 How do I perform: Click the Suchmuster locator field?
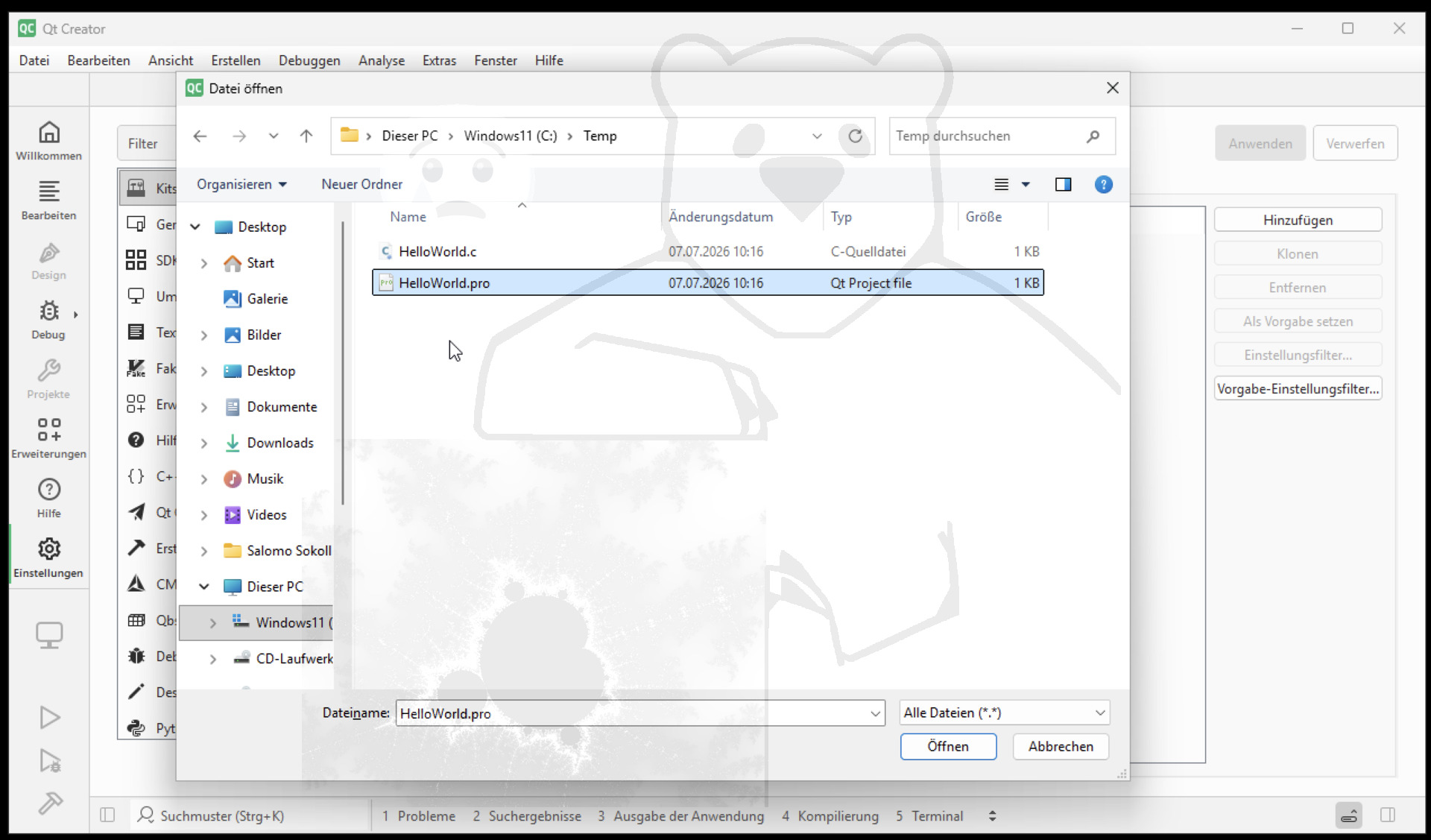[250, 816]
